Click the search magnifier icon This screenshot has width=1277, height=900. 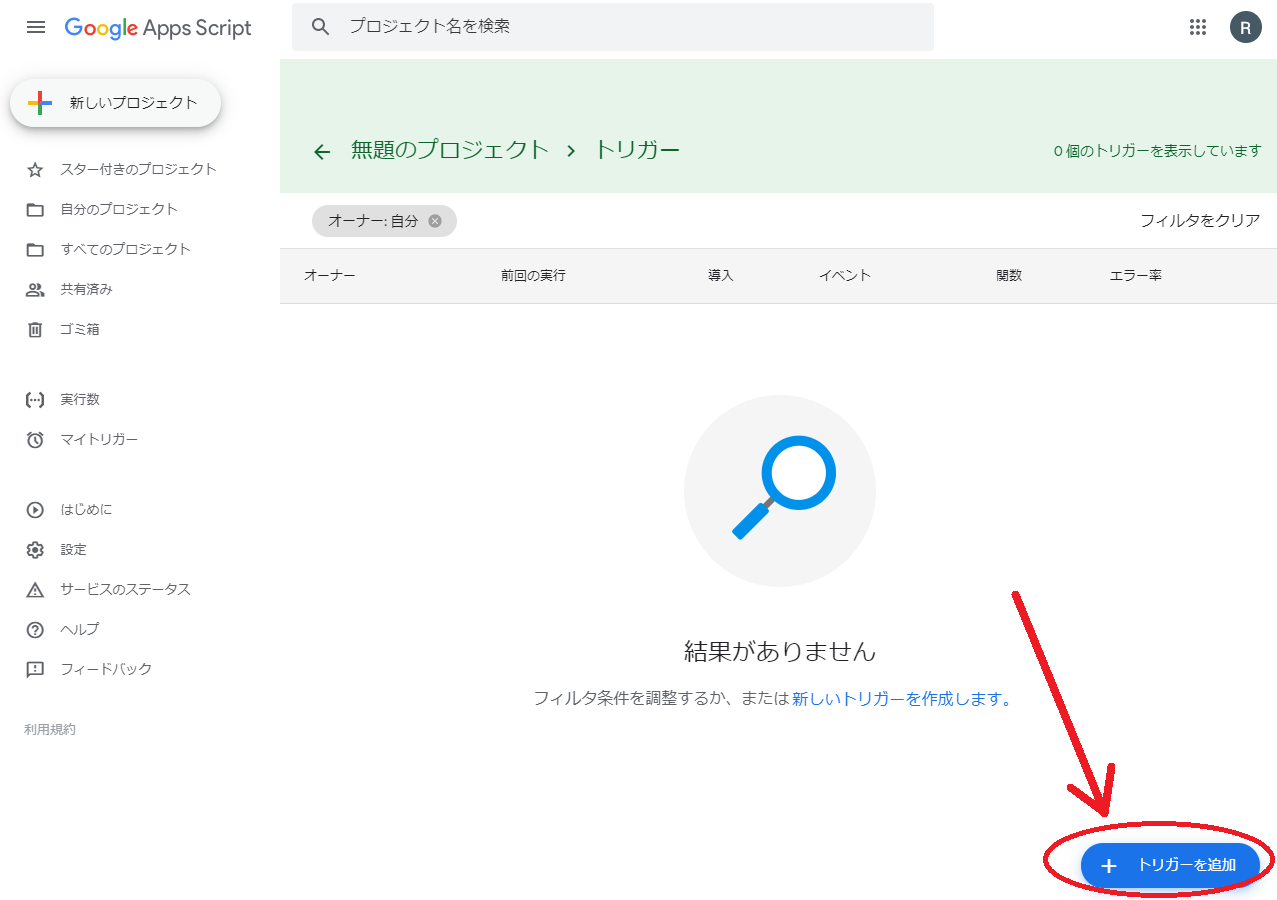[320, 27]
